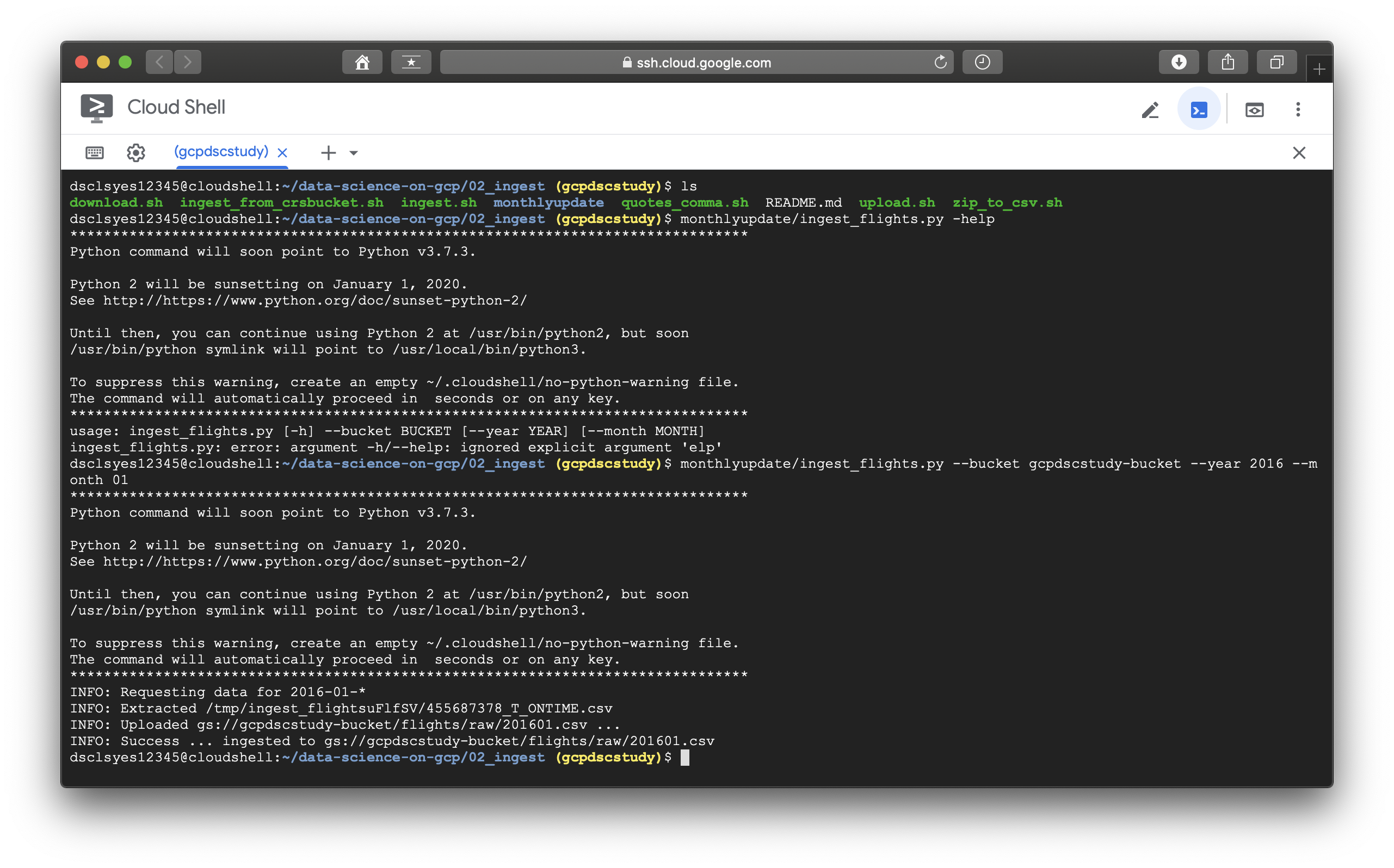Image resolution: width=1394 pixels, height=868 pixels.
Task: Open browser history clock button
Action: tap(982, 62)
